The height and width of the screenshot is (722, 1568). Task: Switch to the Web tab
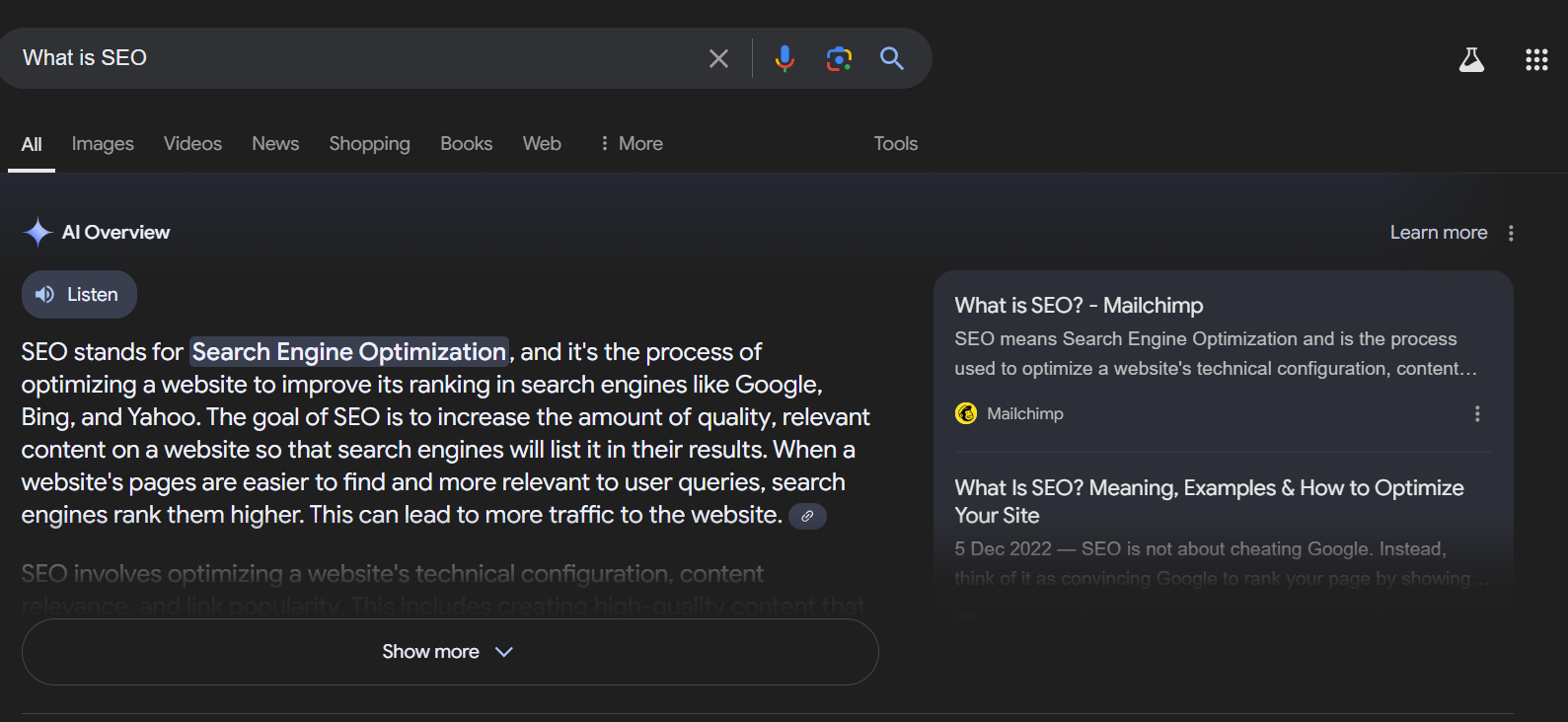coord(542,144)
